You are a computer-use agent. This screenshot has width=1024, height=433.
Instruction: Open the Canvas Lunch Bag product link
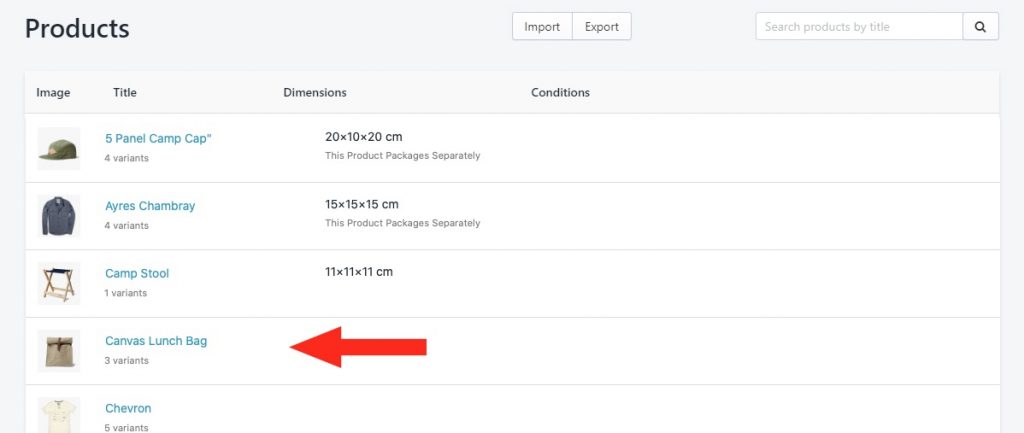156,341
